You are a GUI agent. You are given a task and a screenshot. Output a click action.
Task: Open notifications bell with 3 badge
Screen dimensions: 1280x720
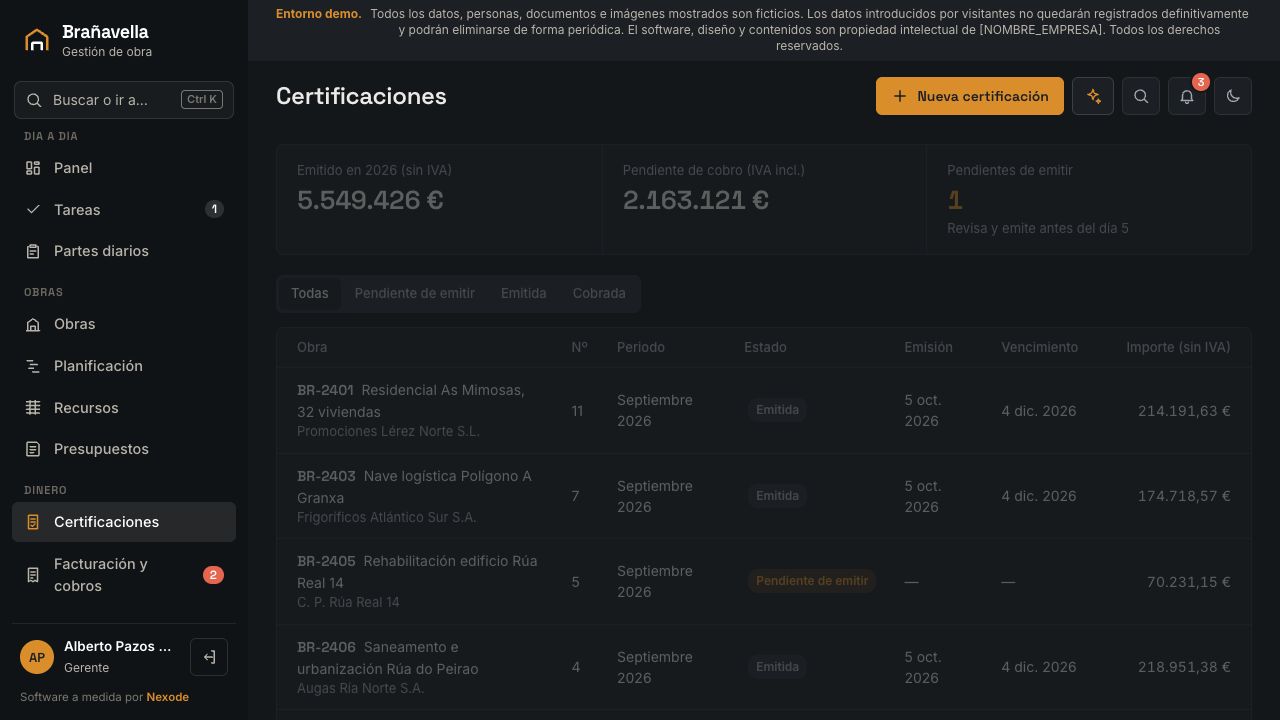pos(1187,96)
